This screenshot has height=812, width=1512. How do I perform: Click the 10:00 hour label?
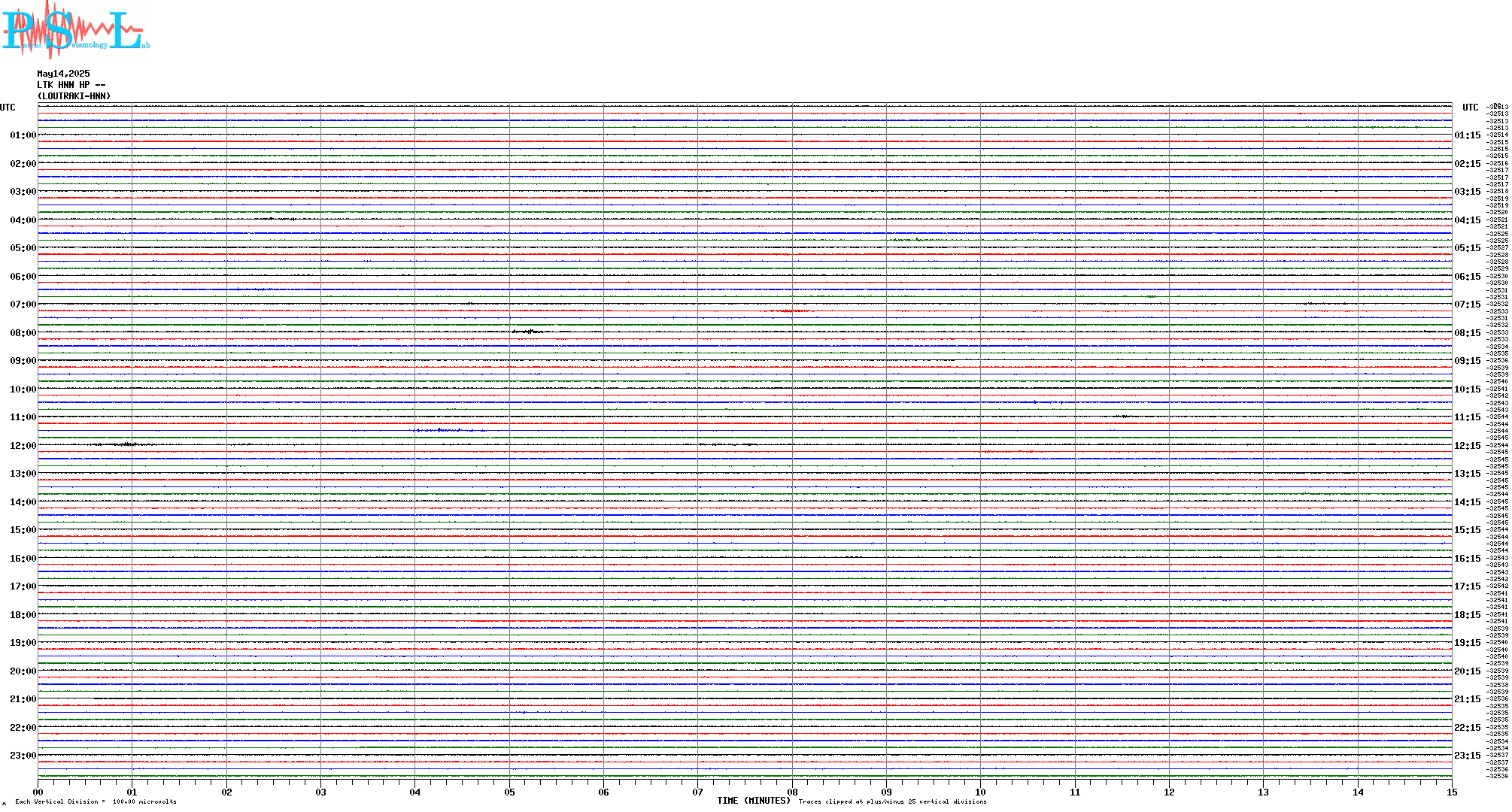pos(23,389)
